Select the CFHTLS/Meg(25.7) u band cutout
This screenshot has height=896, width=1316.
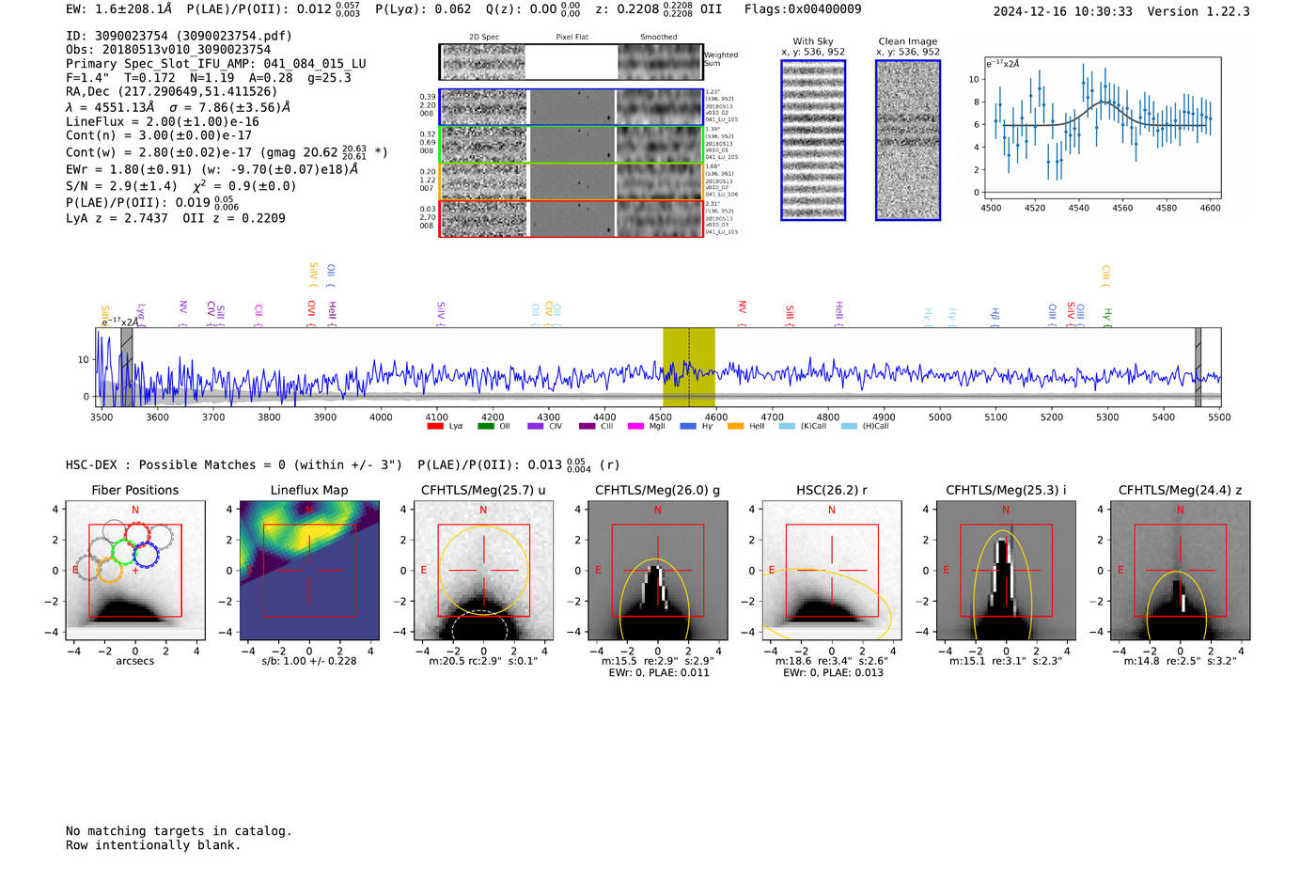point(483,571)
